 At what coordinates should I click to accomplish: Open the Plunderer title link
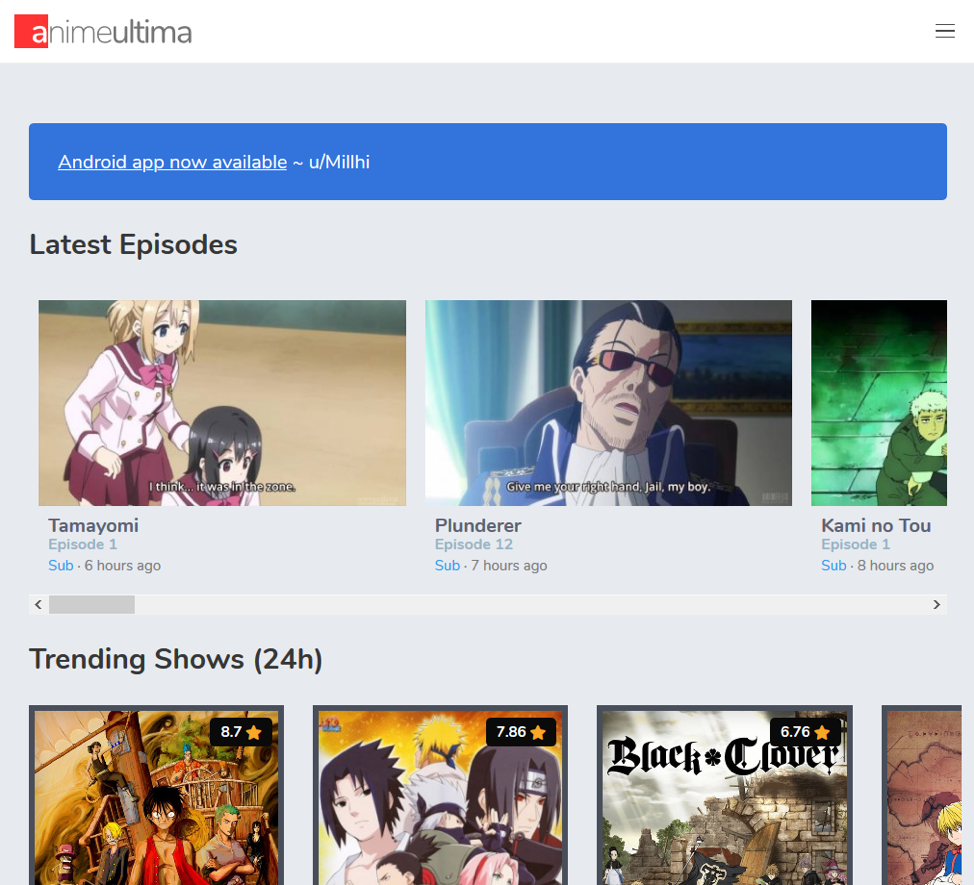(x=478, y=525)
